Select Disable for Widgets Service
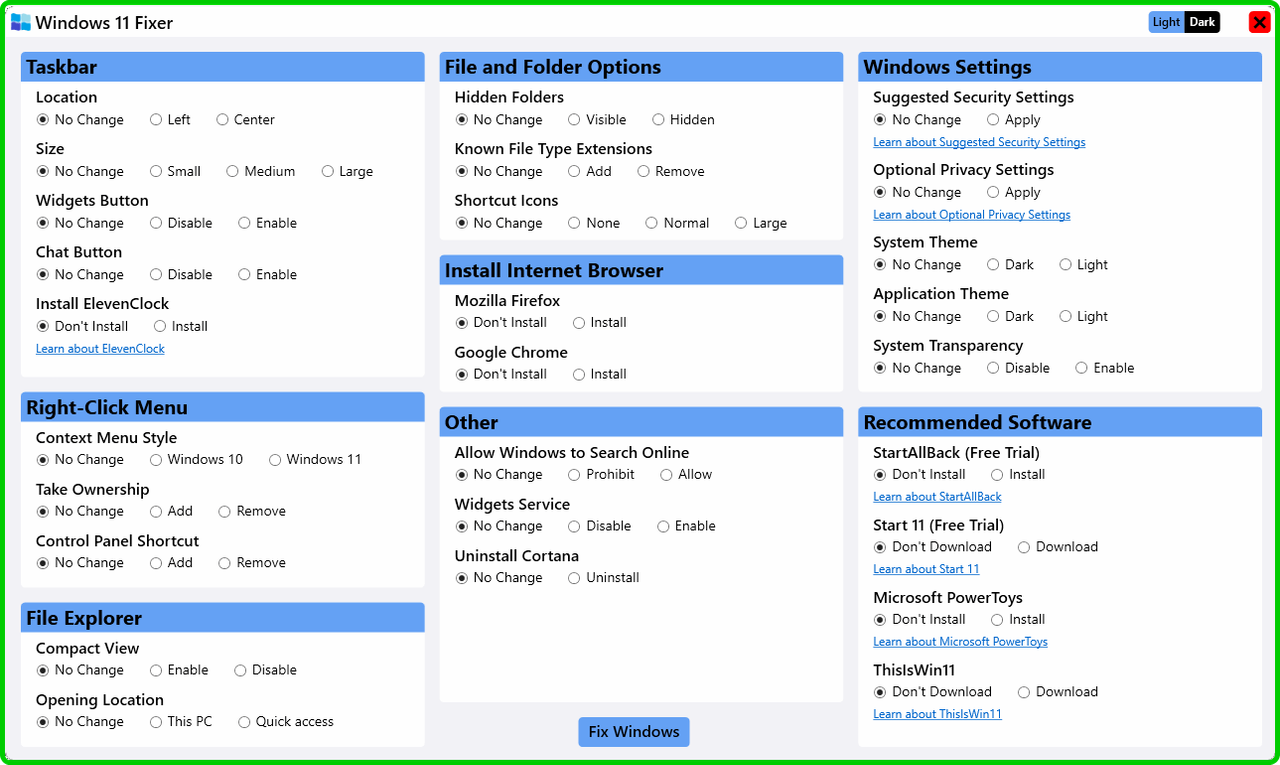Screen dimensions: 1280x765 pos(600,527)
